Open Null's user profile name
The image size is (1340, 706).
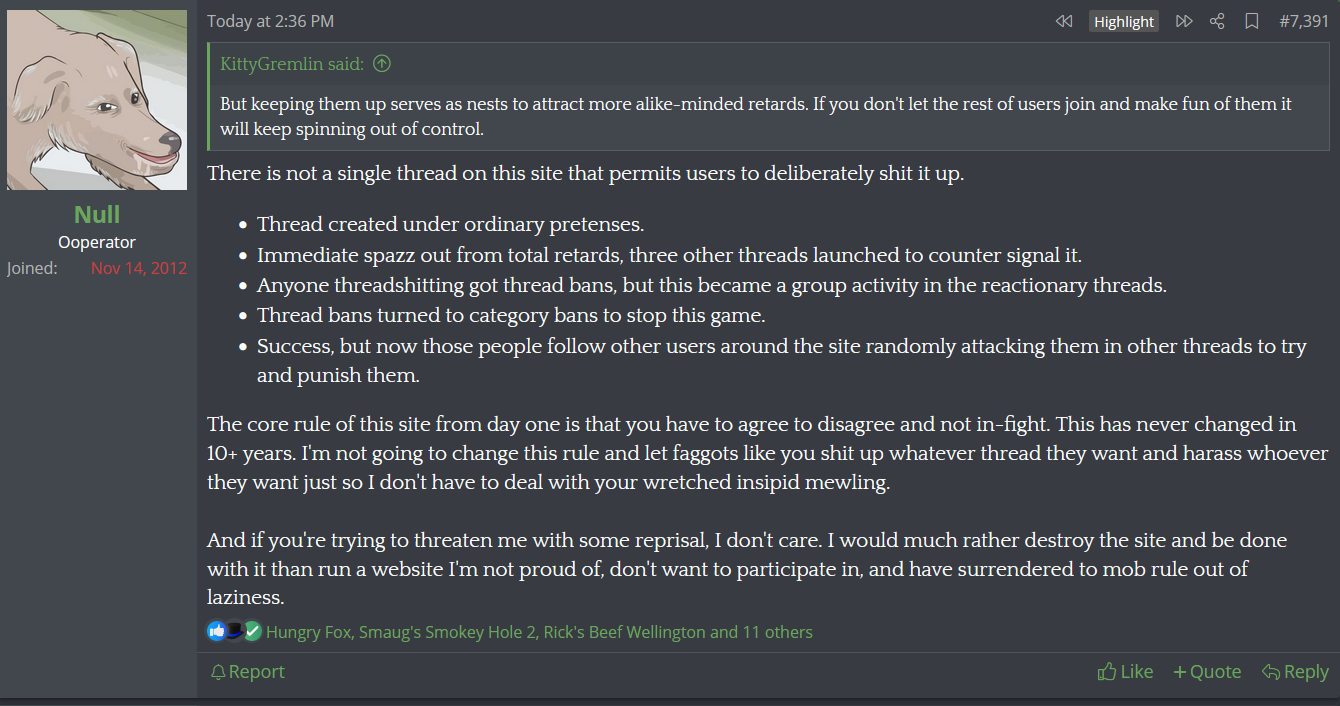[x=97, y=214]
